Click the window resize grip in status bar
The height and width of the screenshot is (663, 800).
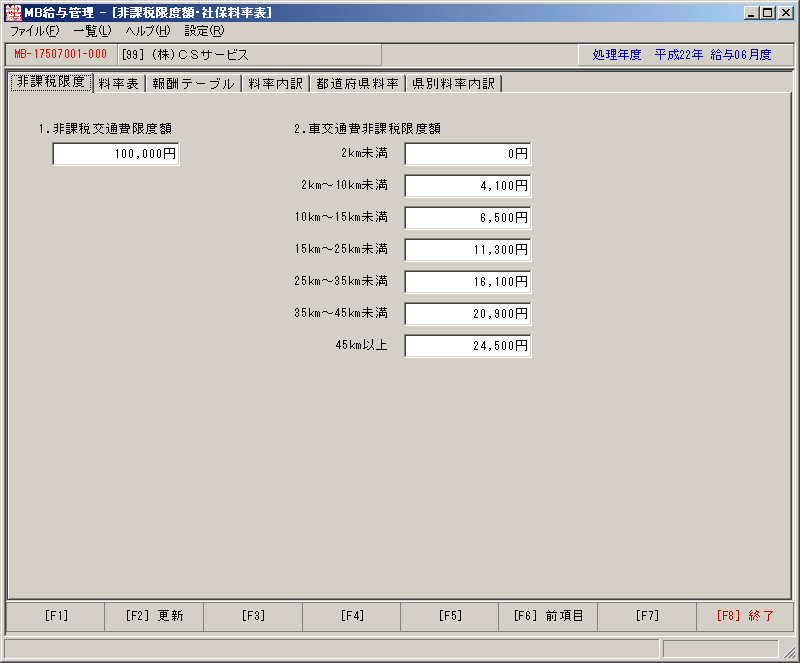[789, 651]
